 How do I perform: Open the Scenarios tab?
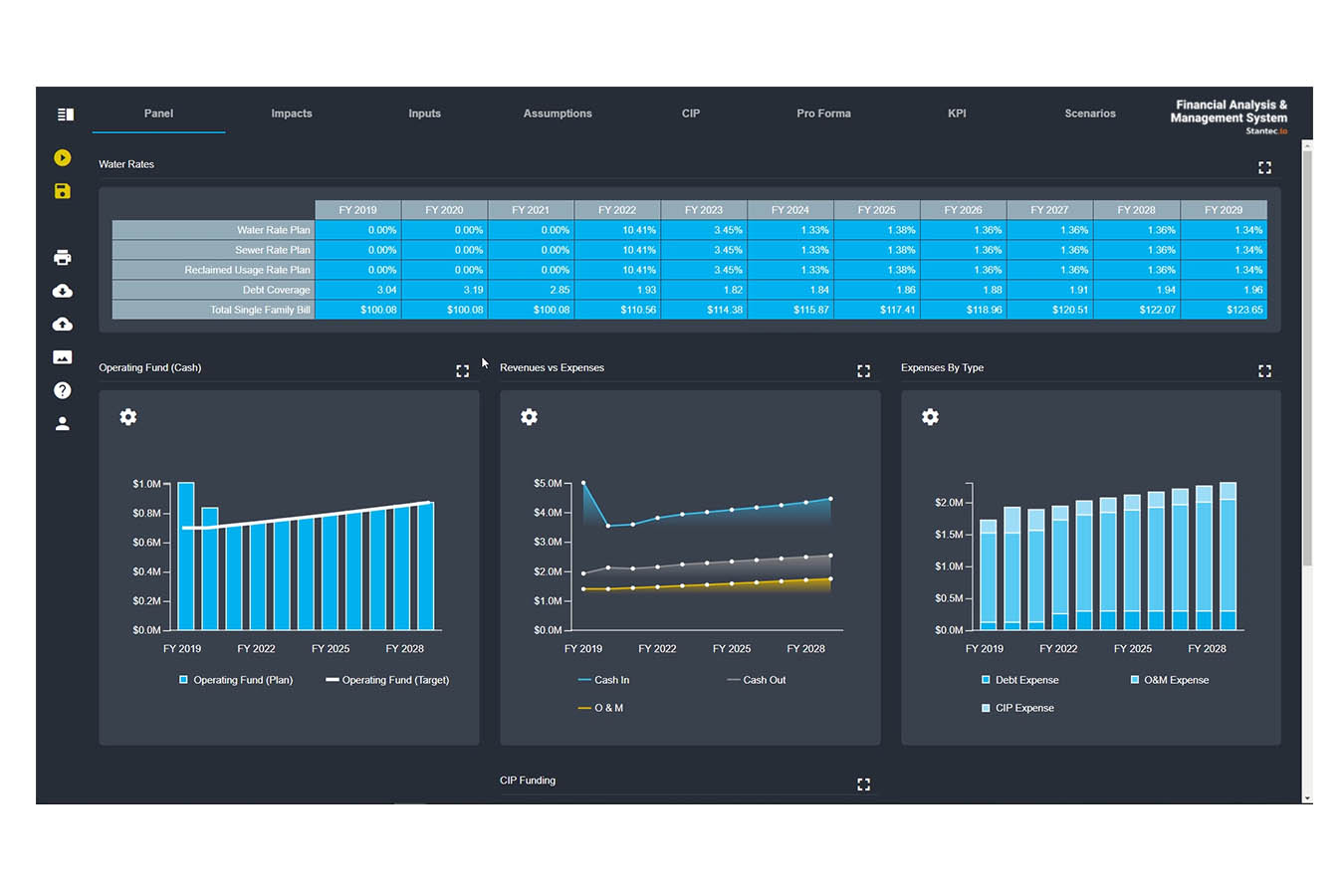(x=1089, y=113)
